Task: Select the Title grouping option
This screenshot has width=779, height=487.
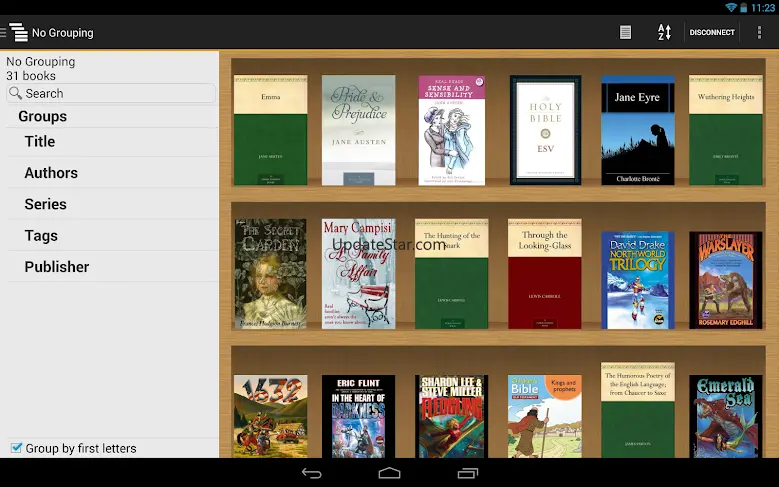Action: 40,142
